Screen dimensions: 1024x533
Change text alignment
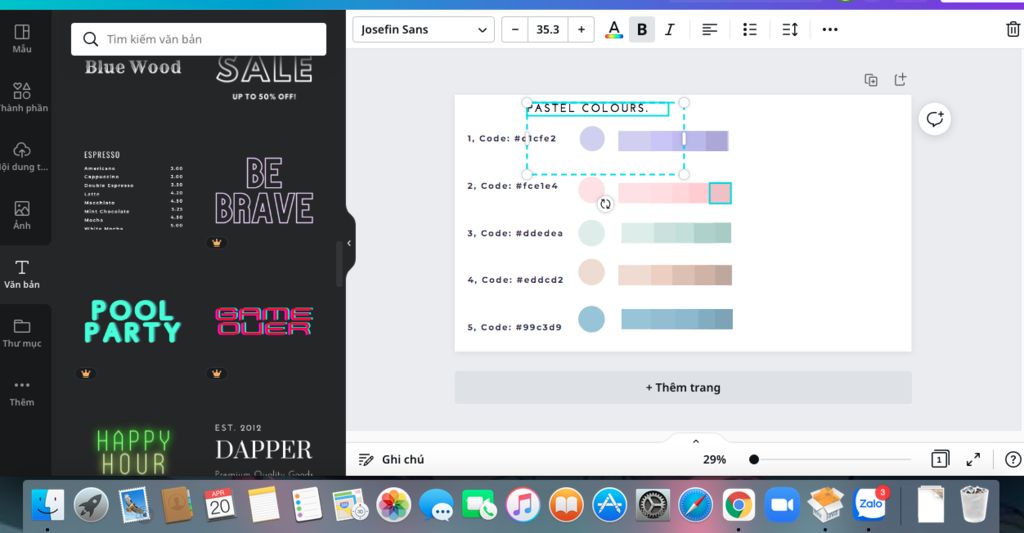[709, 29]
